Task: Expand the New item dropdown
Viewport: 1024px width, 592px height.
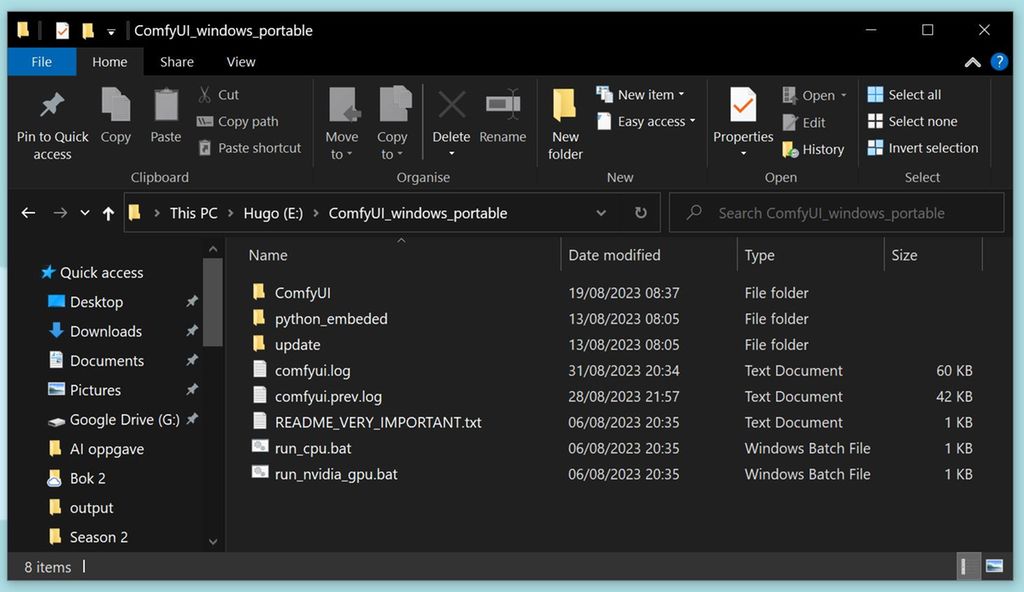Action: [643, 94]
